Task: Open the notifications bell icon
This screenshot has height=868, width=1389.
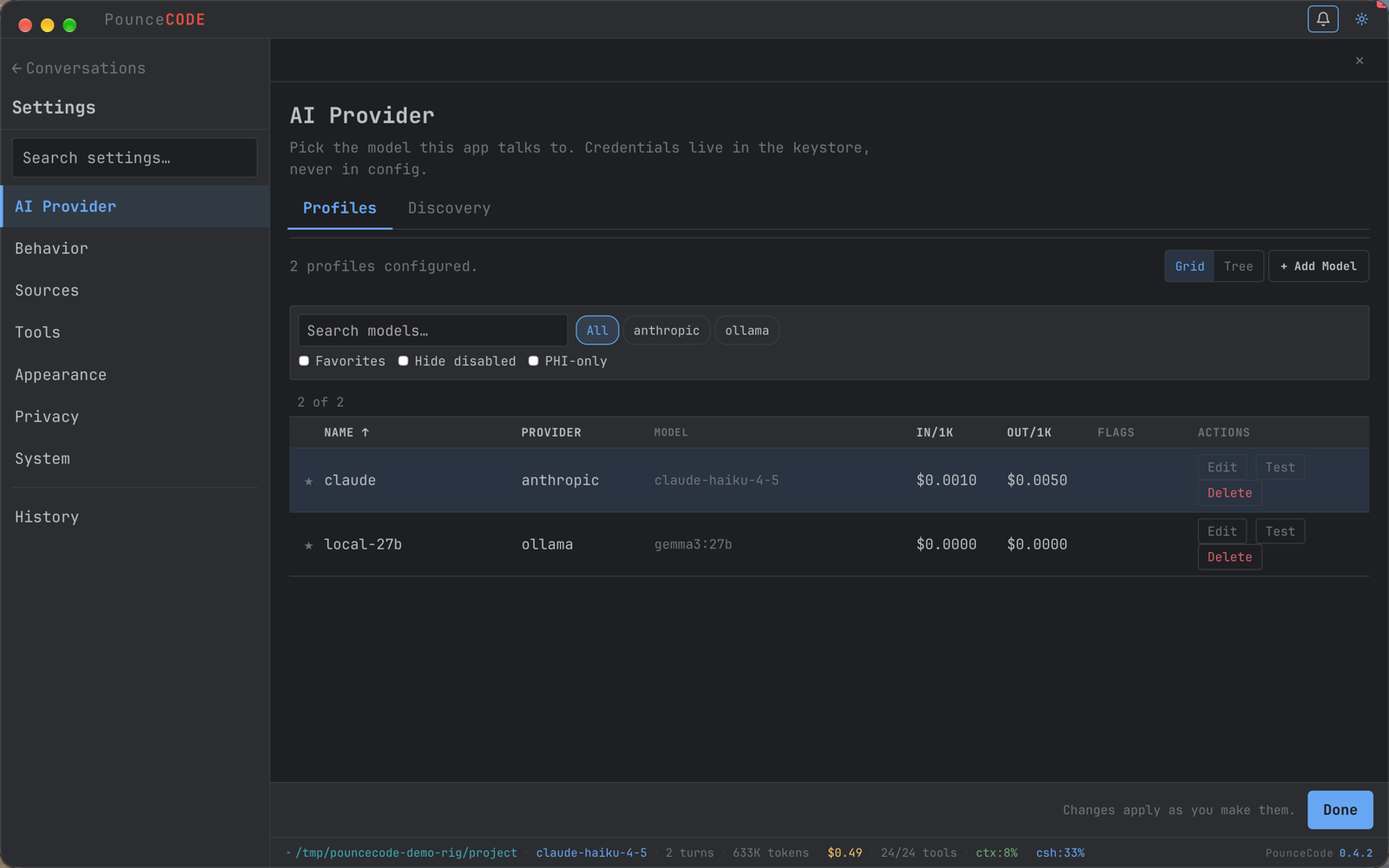Action: 1322,19
